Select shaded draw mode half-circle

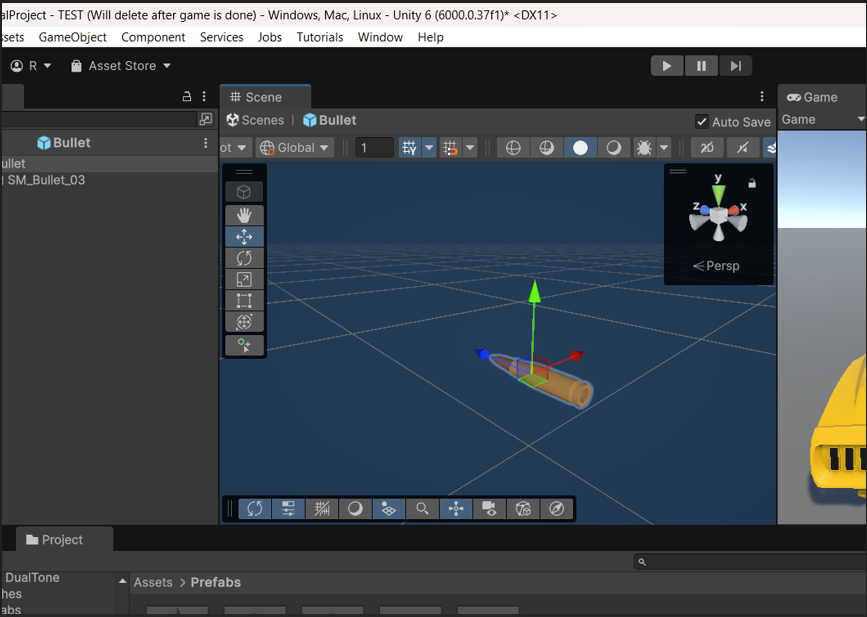click(613, 148)
